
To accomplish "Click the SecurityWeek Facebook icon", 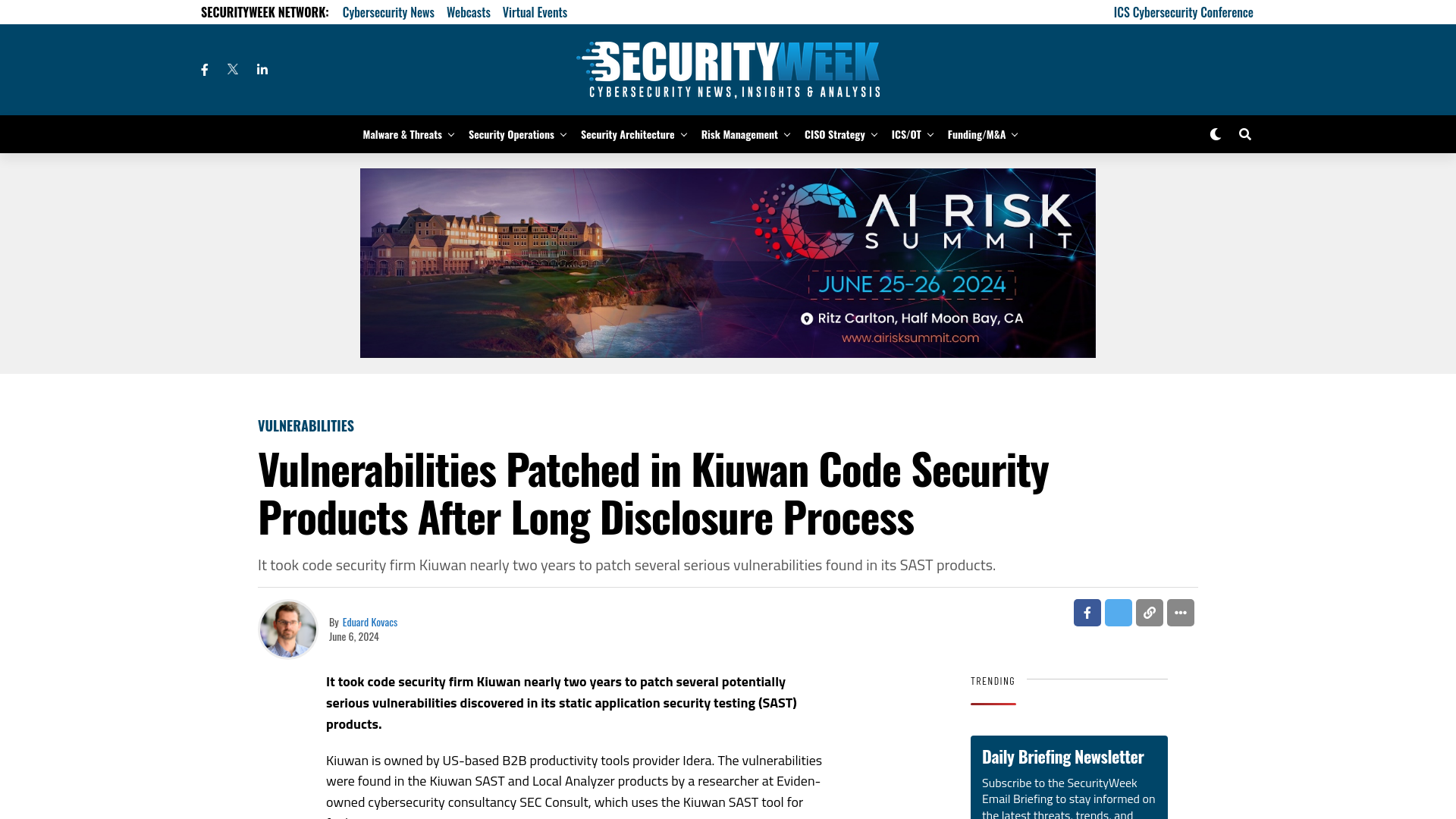I will tap(204, 69).
